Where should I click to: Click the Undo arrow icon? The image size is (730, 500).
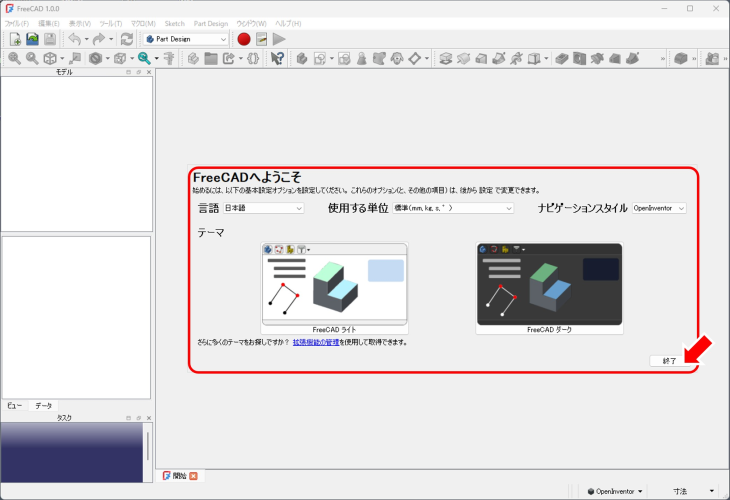click(74, 39)
